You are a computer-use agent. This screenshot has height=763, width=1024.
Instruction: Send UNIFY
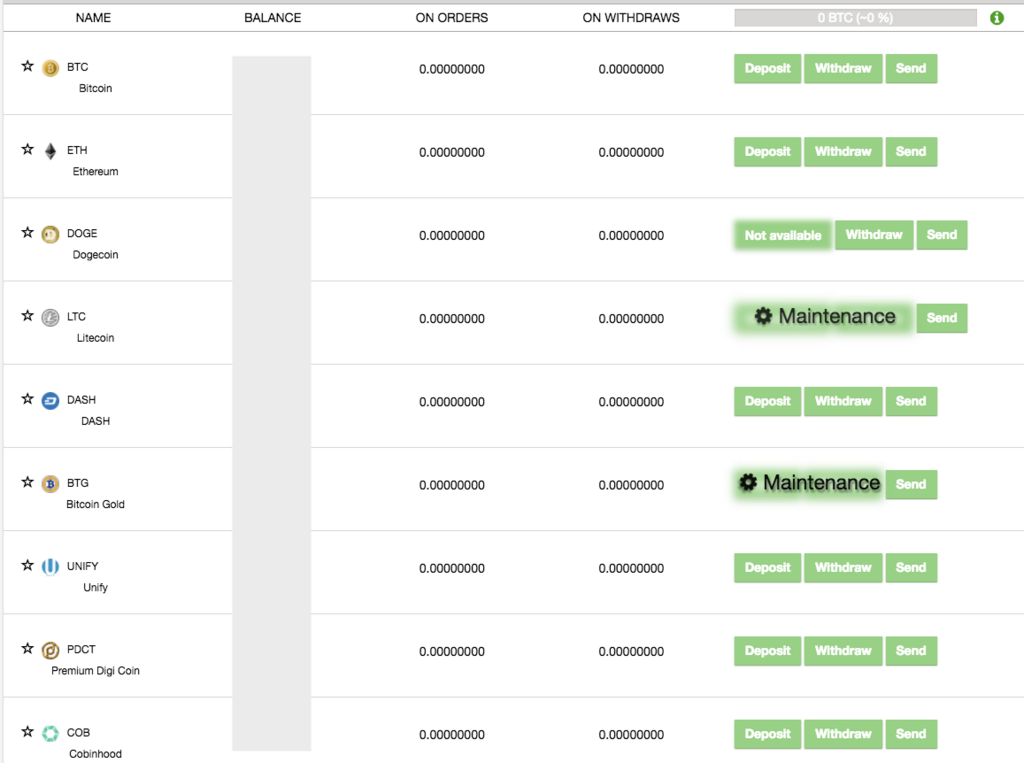(911, 568)
